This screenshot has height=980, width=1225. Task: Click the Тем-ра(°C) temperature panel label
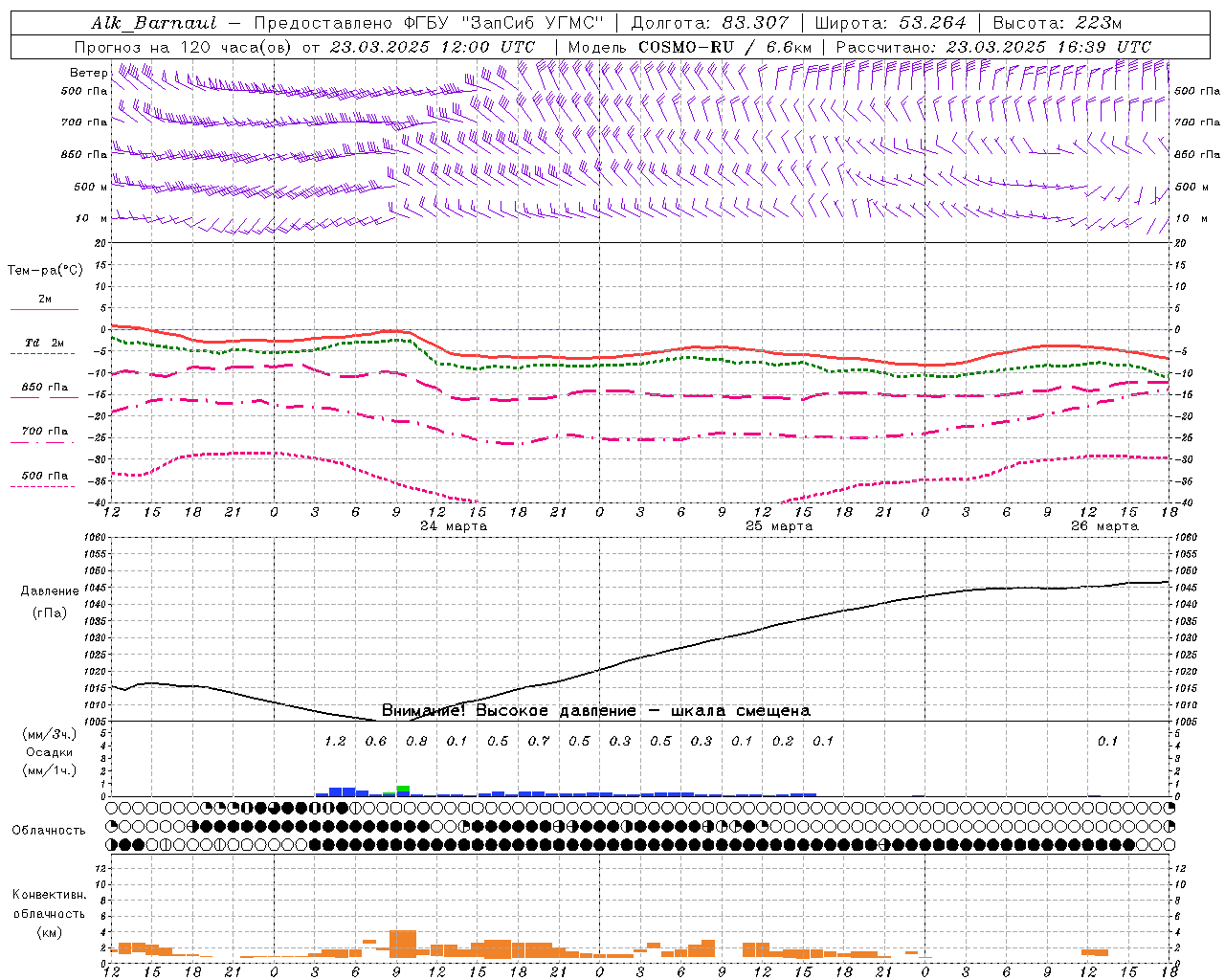[x=45, y=271]
